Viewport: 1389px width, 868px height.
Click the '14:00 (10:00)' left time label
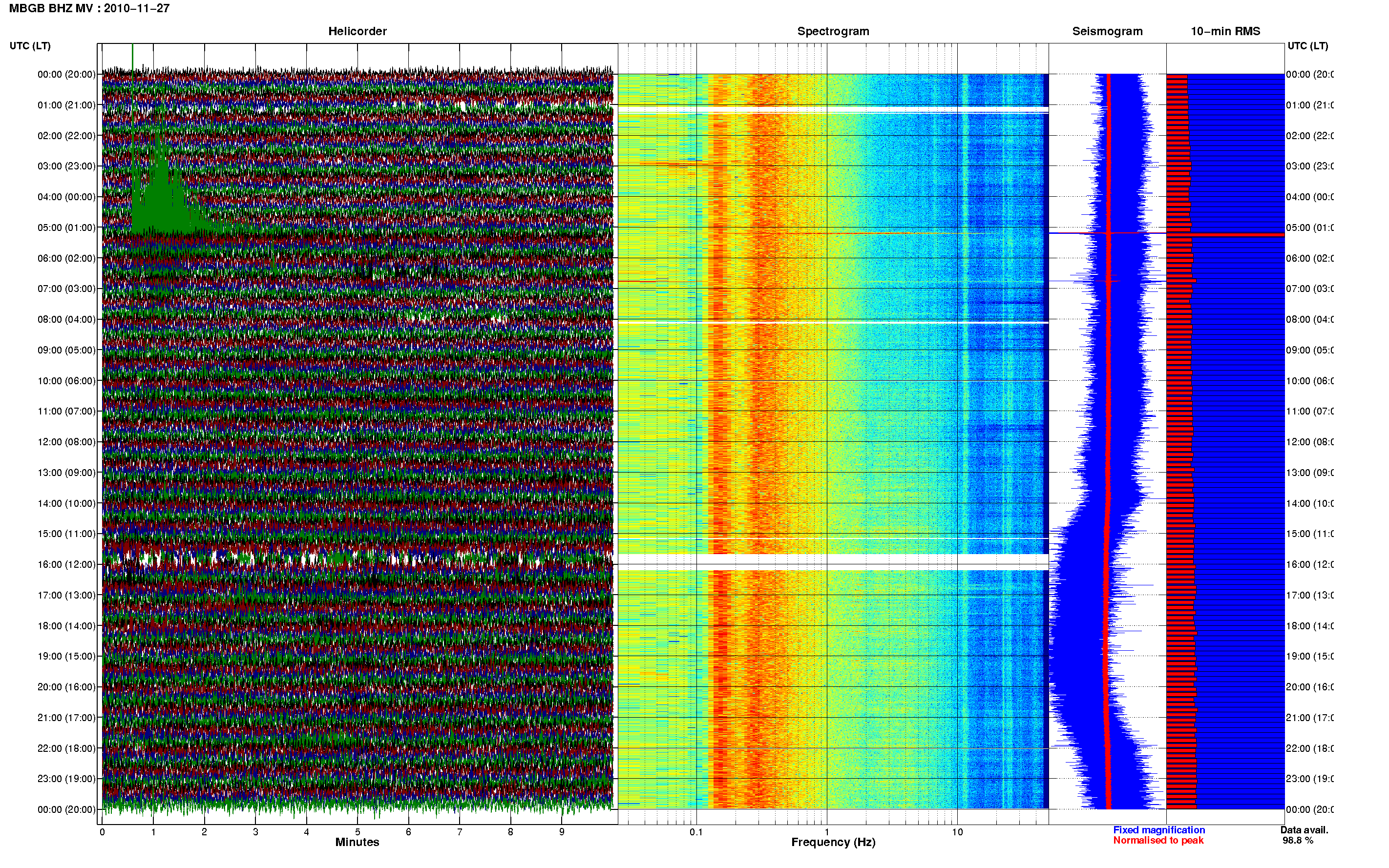(x=66, y=503)
